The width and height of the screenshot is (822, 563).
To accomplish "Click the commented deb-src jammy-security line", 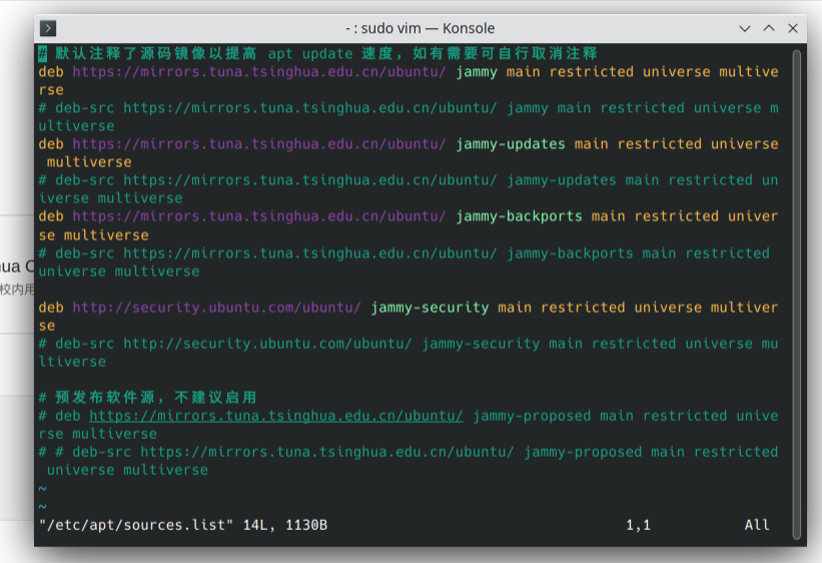I will pos(408,352).
